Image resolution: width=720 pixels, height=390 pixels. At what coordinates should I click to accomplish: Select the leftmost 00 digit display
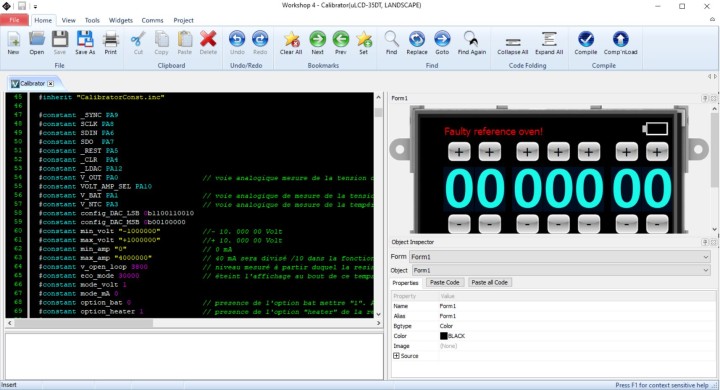pyautogui.click(x=475, y=189)
